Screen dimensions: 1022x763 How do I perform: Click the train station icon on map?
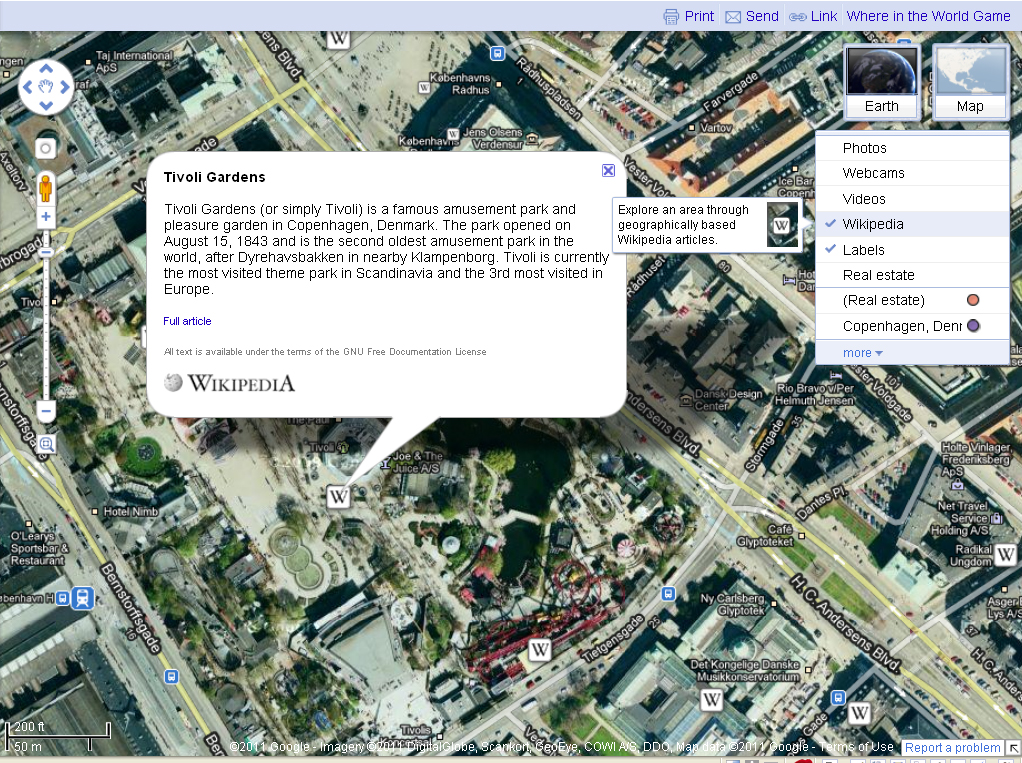point(81,598)
